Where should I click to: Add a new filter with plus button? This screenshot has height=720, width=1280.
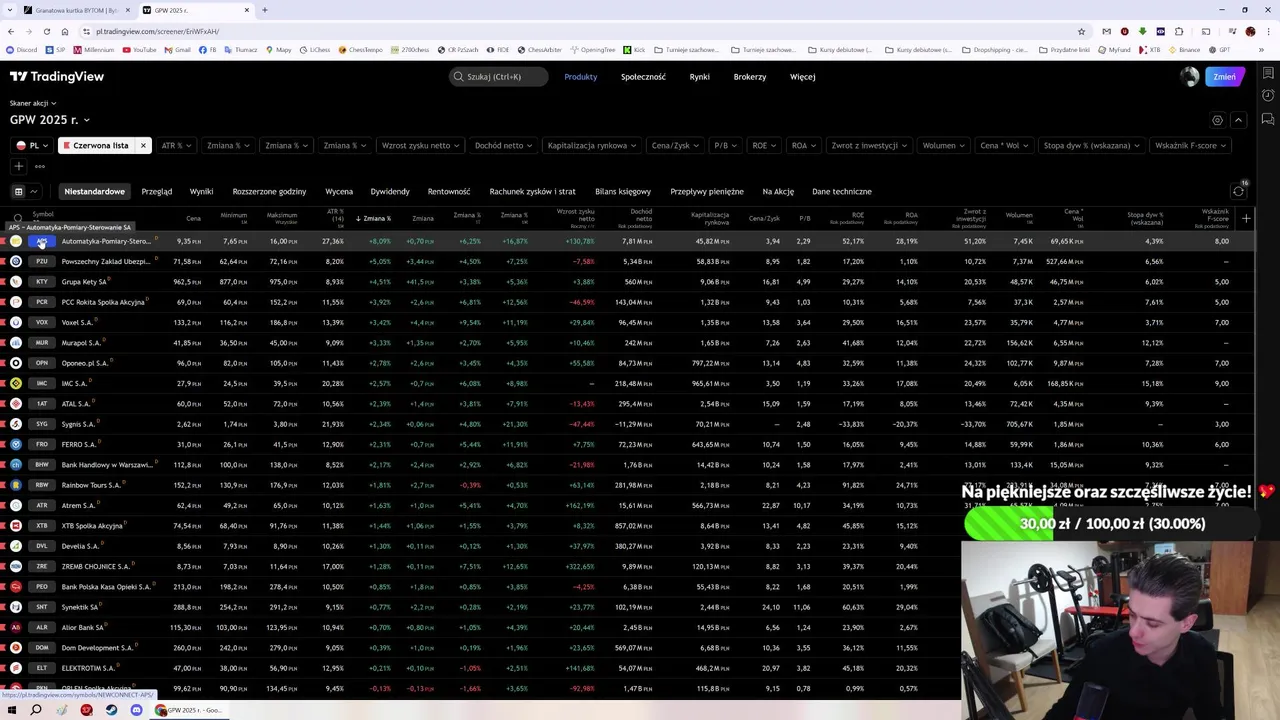click(x=18, y=166)
